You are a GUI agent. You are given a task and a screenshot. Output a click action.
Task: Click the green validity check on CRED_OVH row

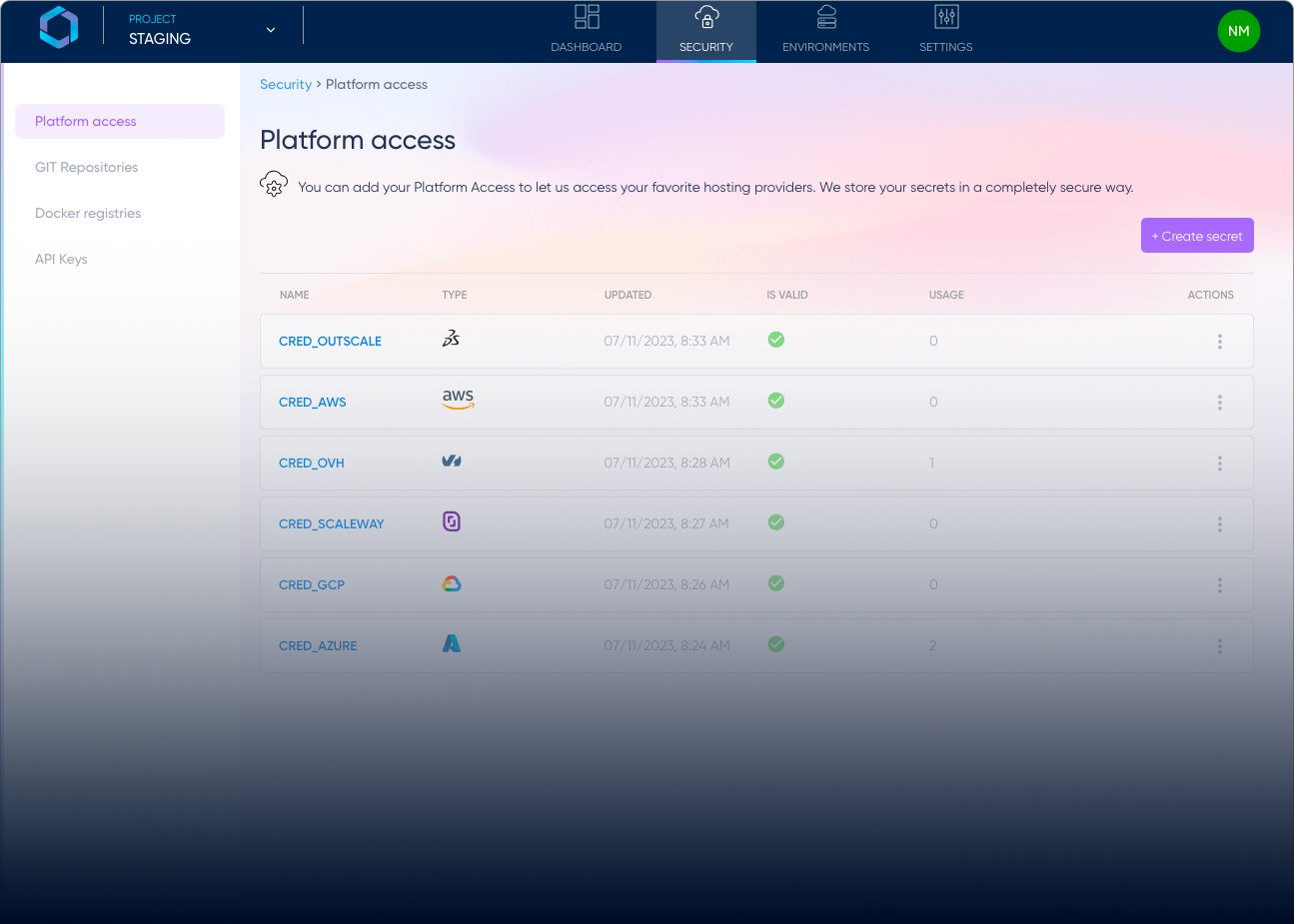[x=776, y=462]
